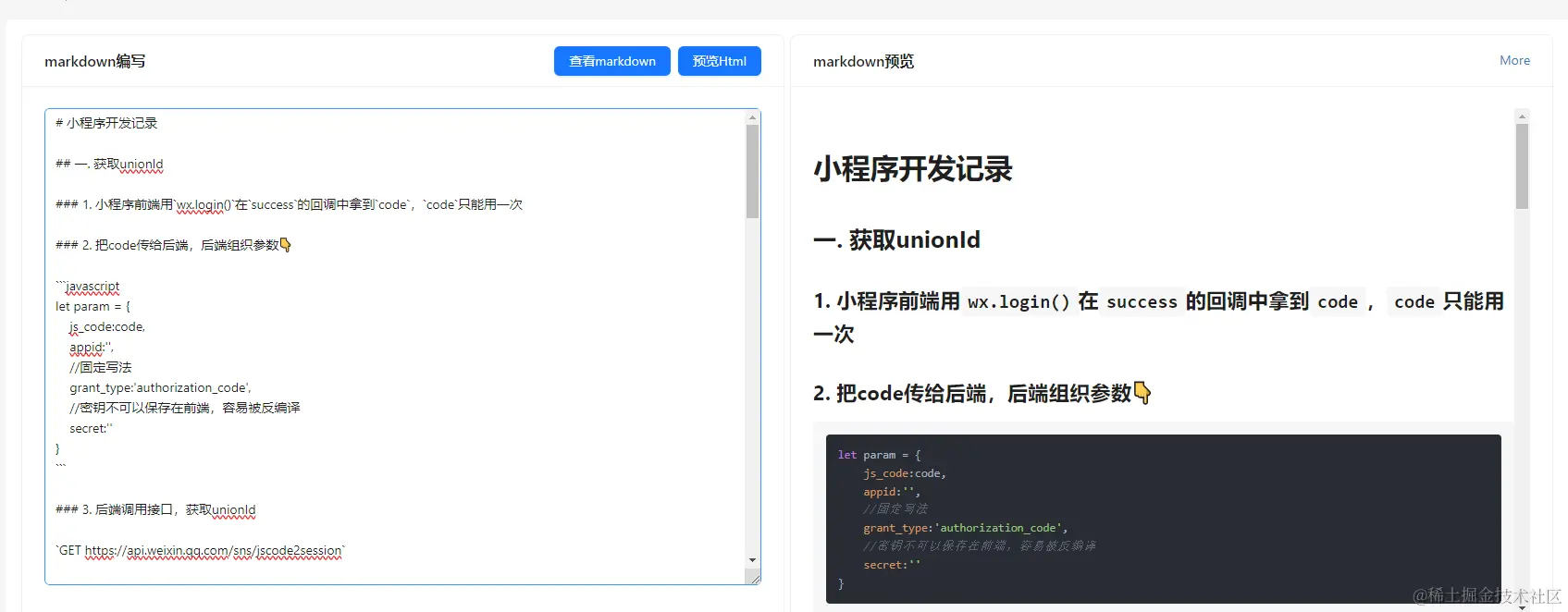Screen dimensions: 1568x612
Task: Click the 小程序开发记录 preview heading
Action: tap(913, 169)
